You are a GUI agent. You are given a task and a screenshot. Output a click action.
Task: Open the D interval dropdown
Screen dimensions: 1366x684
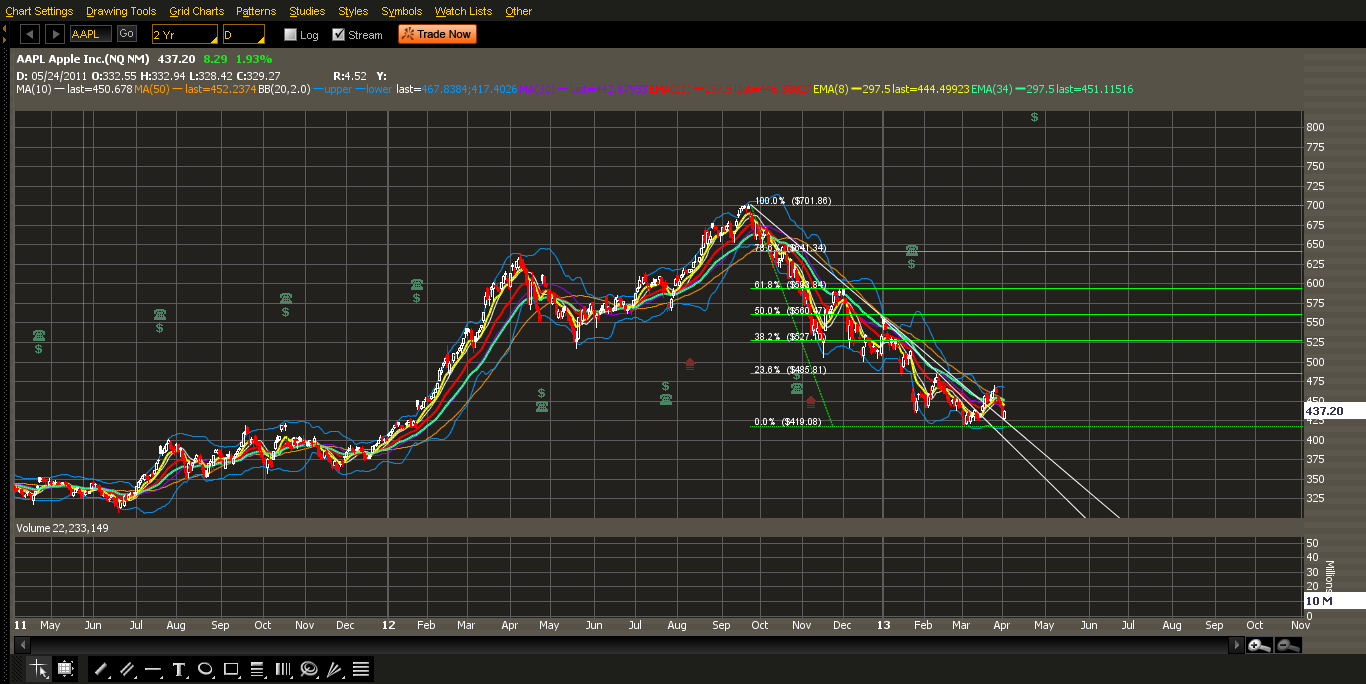coord(243,34)
